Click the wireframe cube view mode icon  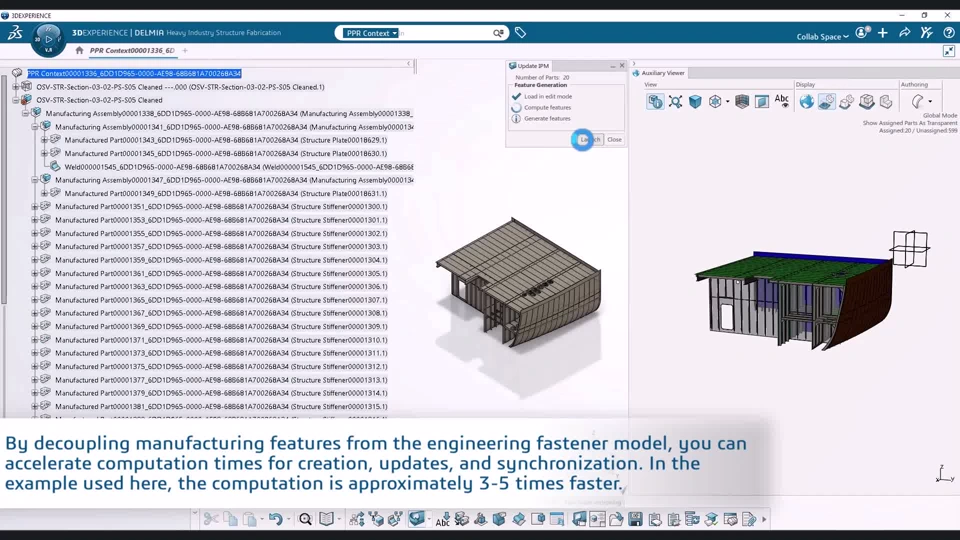click(x=714, y=101)
